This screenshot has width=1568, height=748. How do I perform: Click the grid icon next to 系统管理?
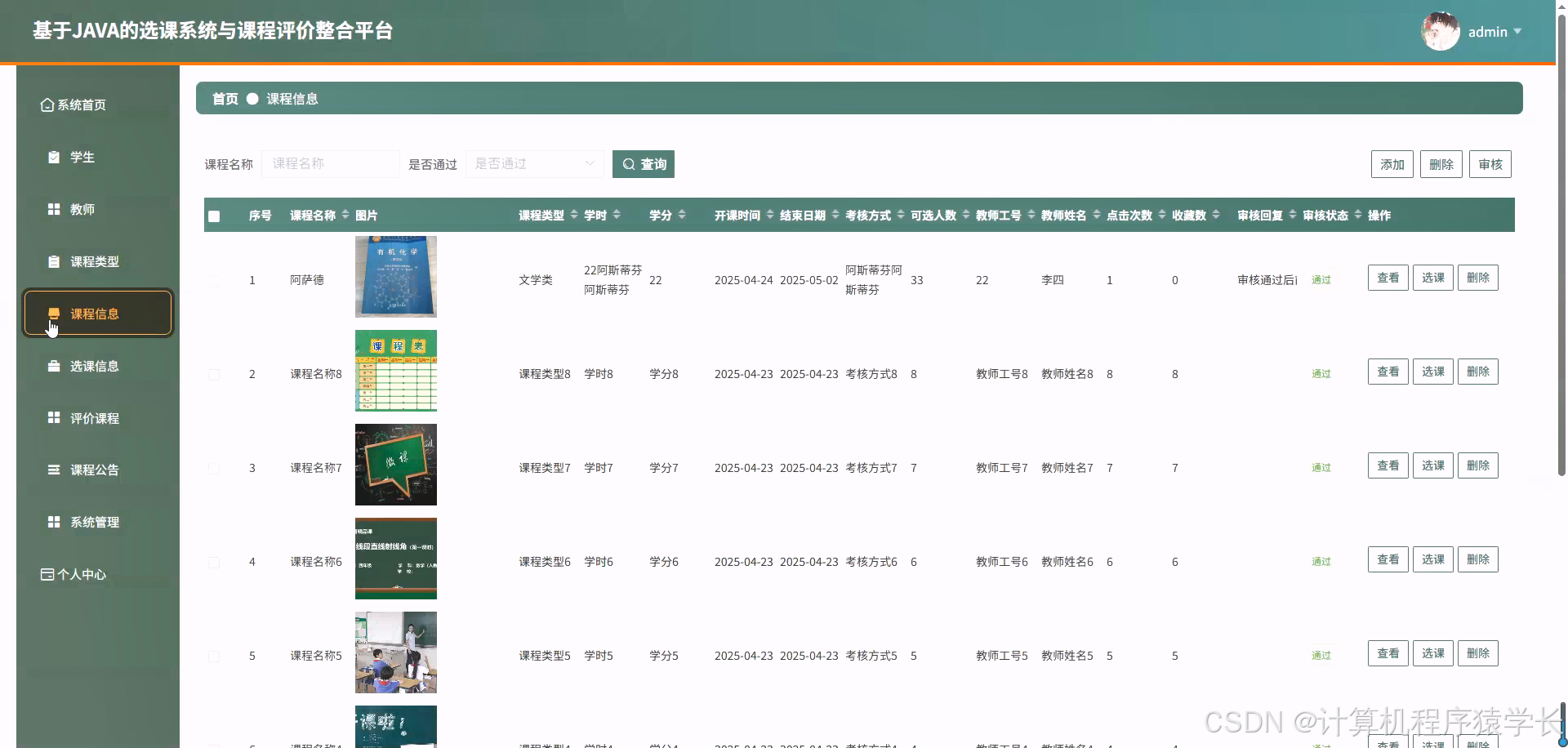(54, 522)
